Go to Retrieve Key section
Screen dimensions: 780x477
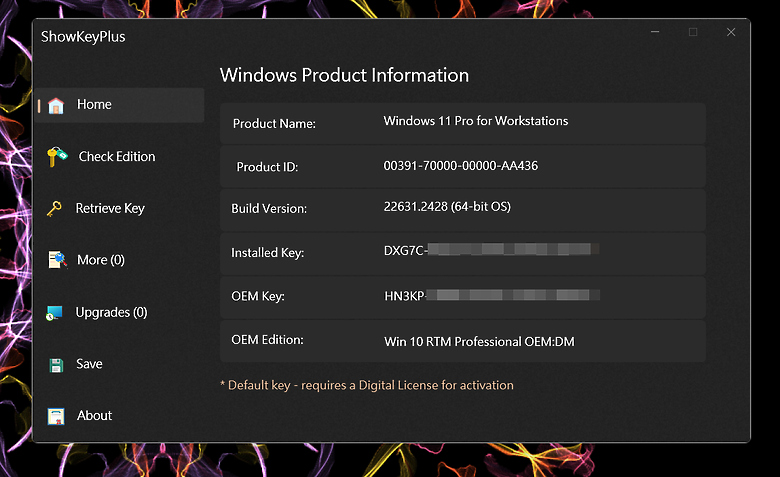pos(110,208)
